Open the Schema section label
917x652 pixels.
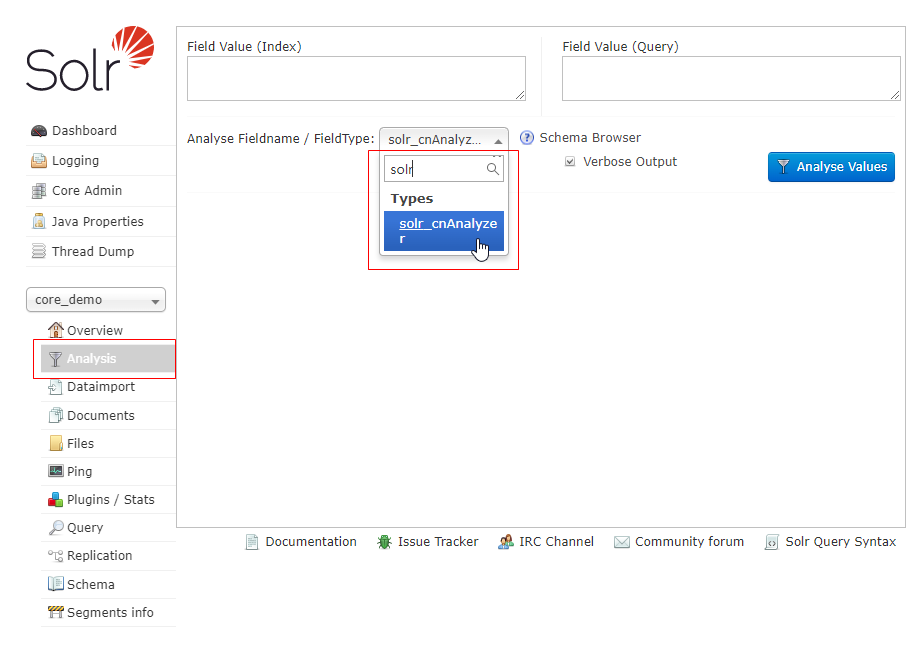coord(91,585)
